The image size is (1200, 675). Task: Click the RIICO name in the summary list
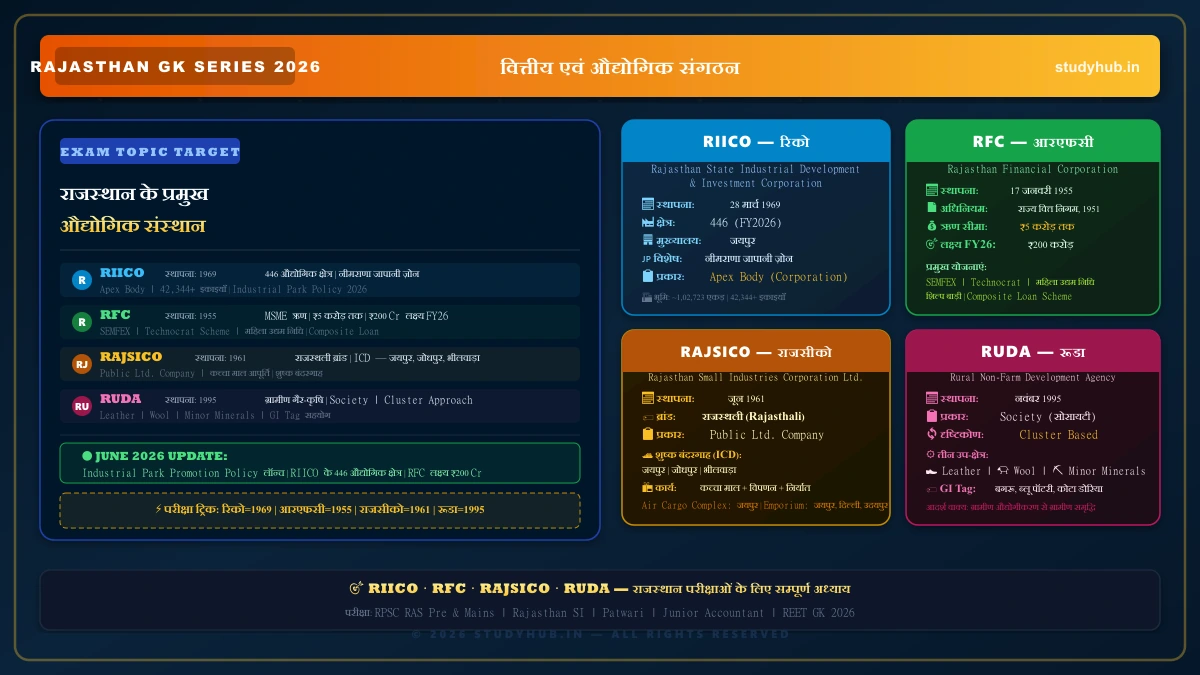pyautogui.click(x=122, y=273)
